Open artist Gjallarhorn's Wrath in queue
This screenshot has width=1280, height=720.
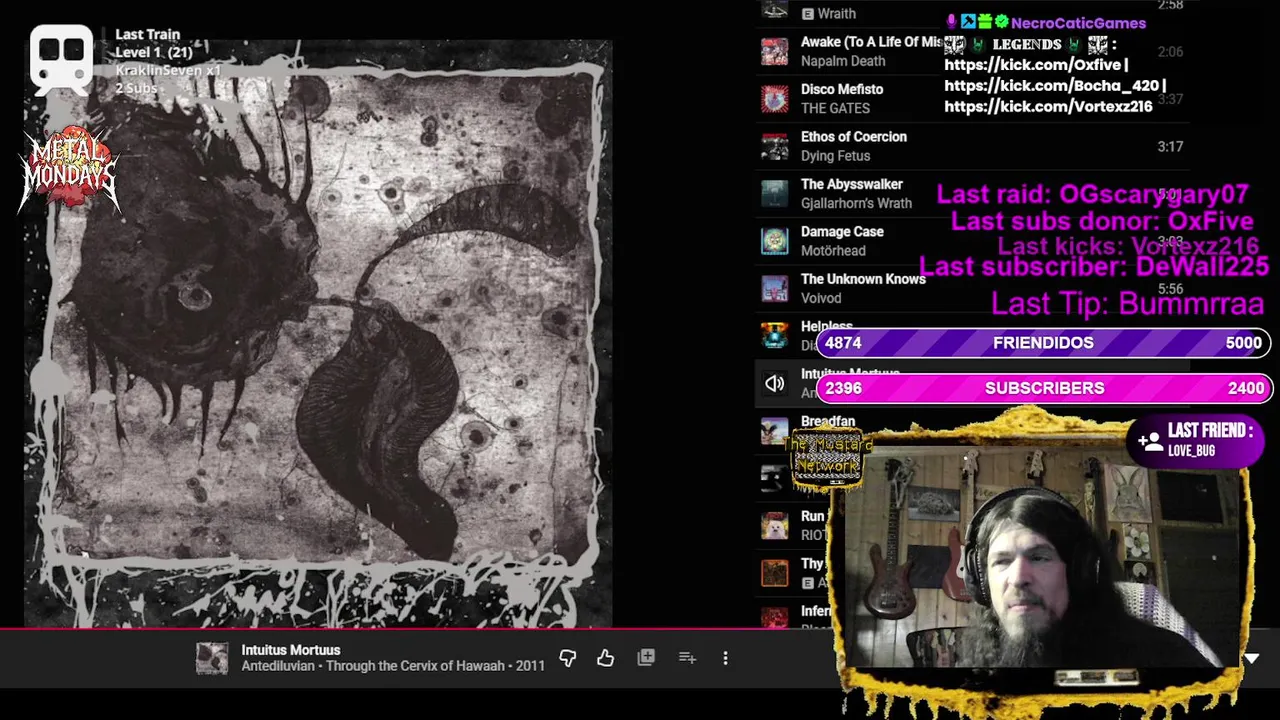point(856,203)
